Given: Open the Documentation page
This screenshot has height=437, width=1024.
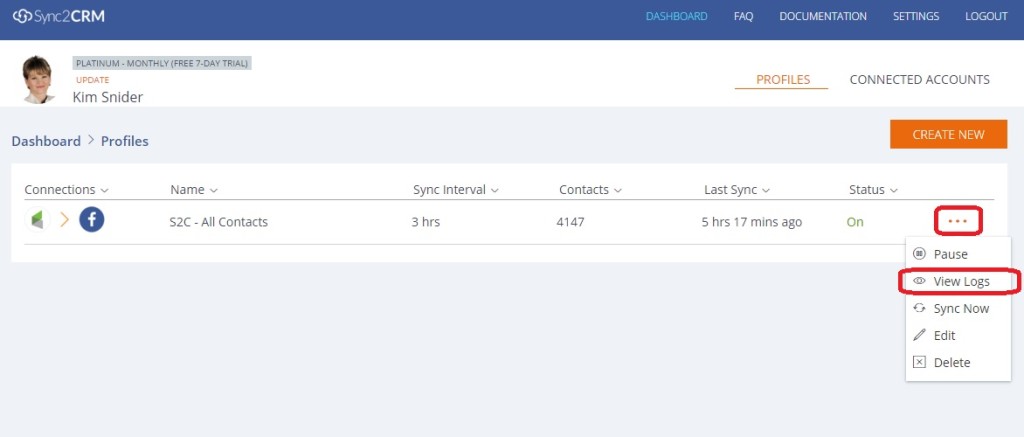Looking at the screenshot, I should (x=823, y=16).
